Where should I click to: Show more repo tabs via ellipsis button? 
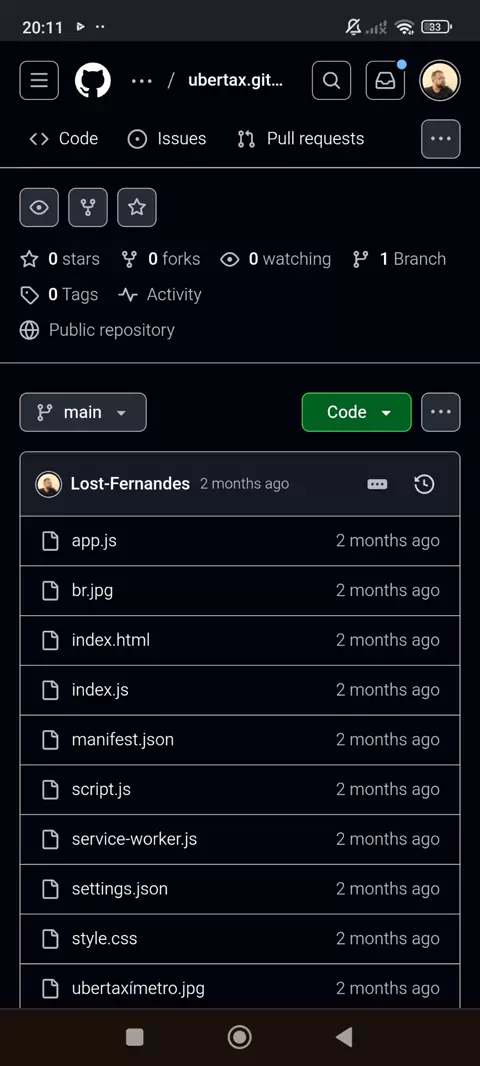[x=441, y=139]
